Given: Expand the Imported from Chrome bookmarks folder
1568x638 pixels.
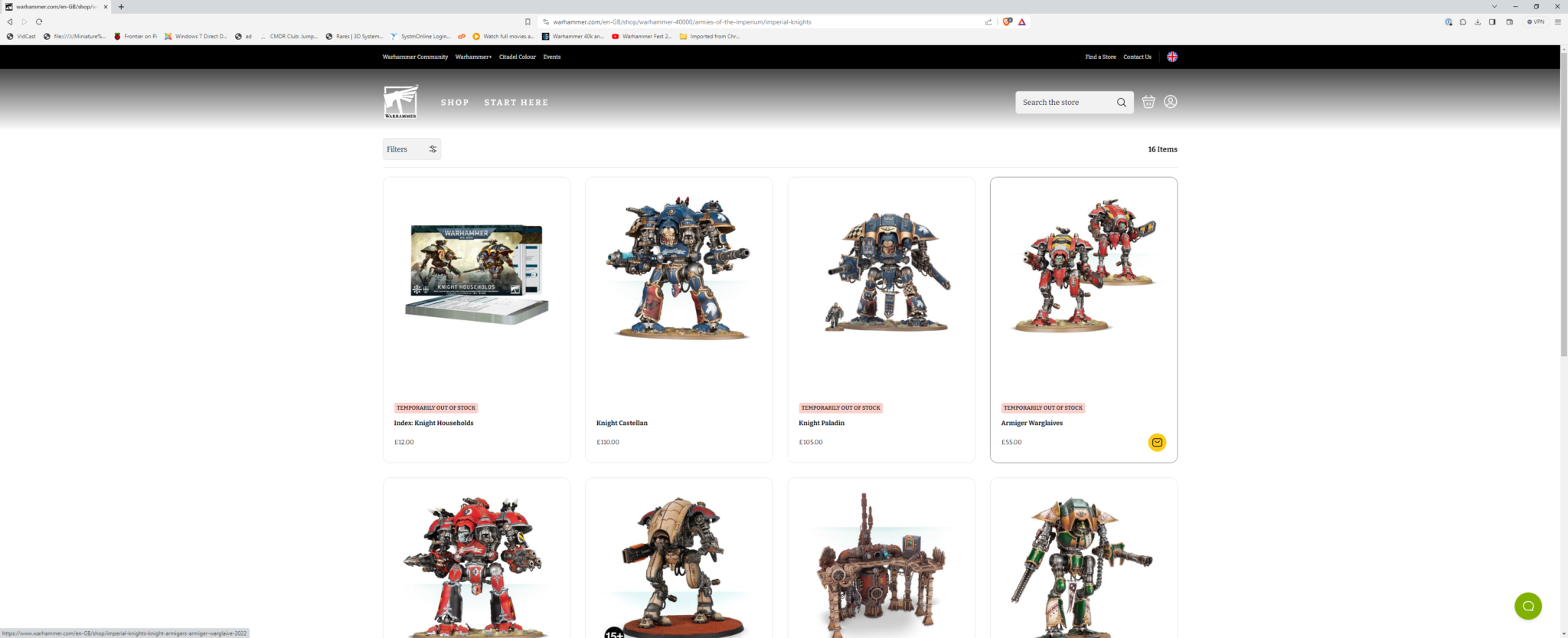Looking at the screenshot, I should point(710,36).
